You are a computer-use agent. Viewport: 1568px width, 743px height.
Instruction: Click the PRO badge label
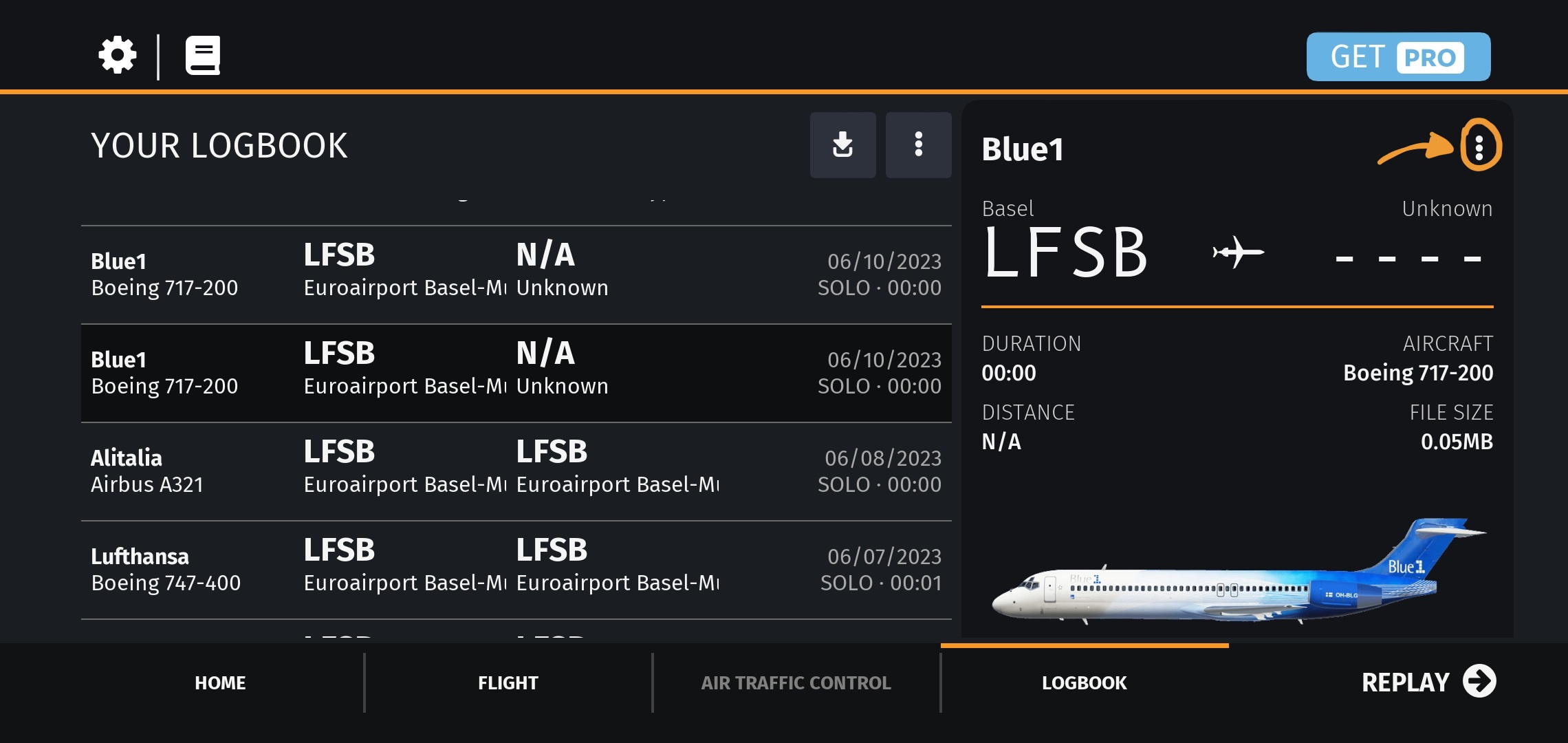point(1430,58)
